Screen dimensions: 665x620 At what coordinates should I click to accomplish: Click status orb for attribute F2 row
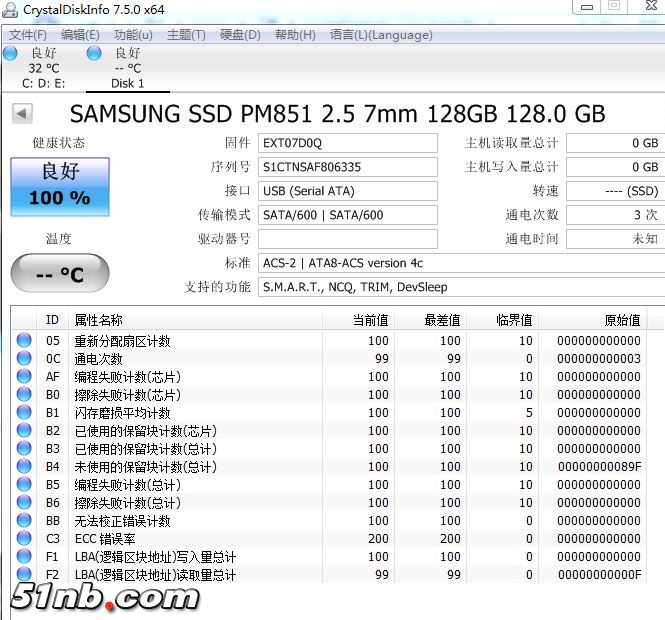coord(24,574)
